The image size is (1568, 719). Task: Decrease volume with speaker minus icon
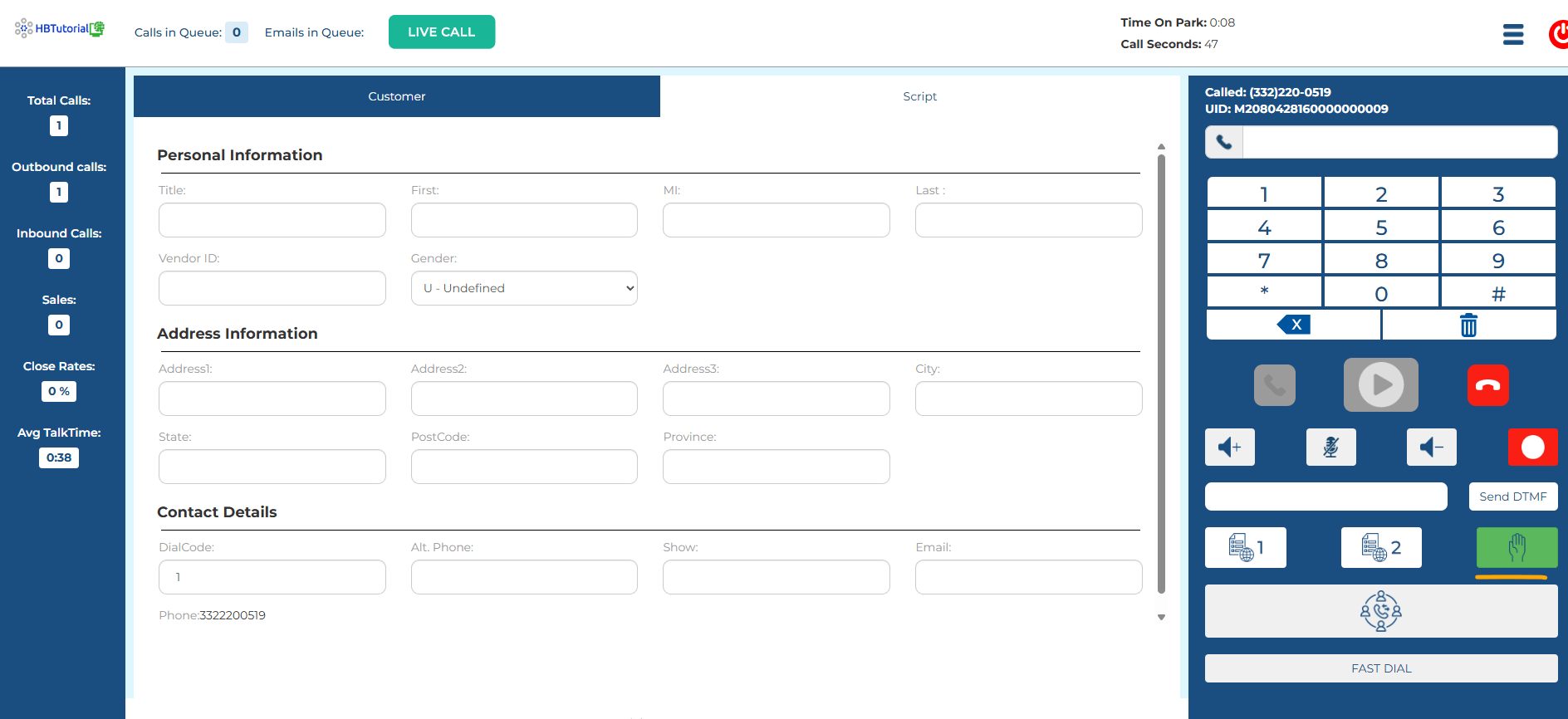pyautogui.click(x=1432, y=448)
